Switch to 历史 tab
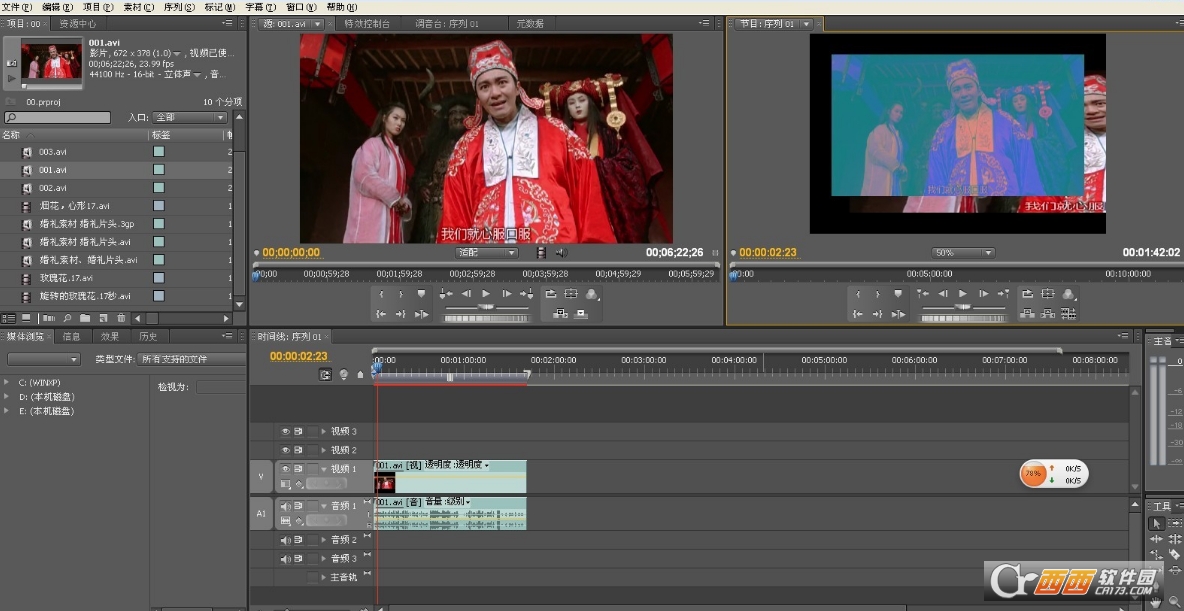The width and height of the screenshot is (1184, 611). click(x=149, y=336)
